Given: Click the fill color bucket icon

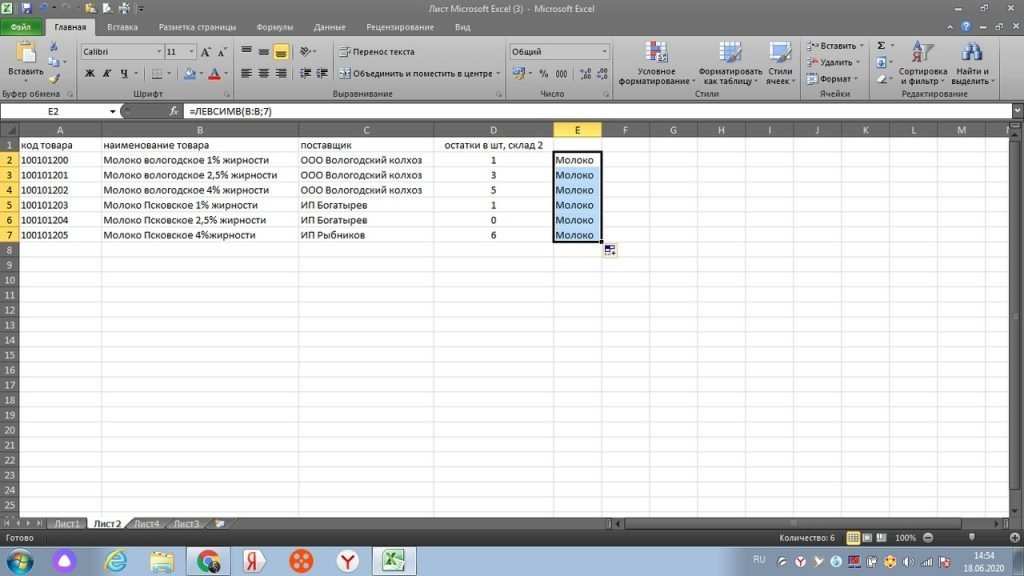Looking at the screenshot, I should [189, 74].
